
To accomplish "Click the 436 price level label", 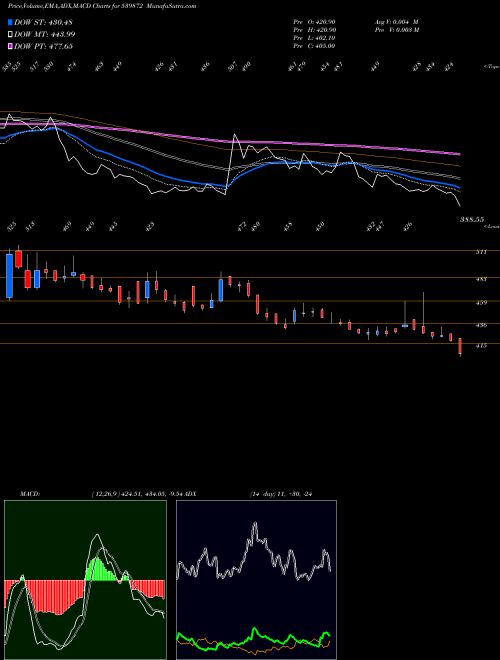I will [481, 325].
